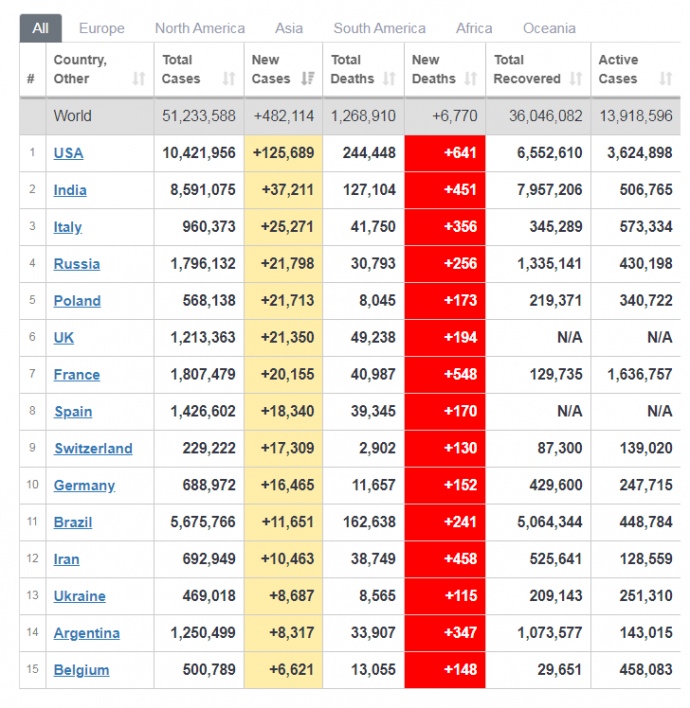Open the India country link
The image size is (690, 708).
(70, 190)
